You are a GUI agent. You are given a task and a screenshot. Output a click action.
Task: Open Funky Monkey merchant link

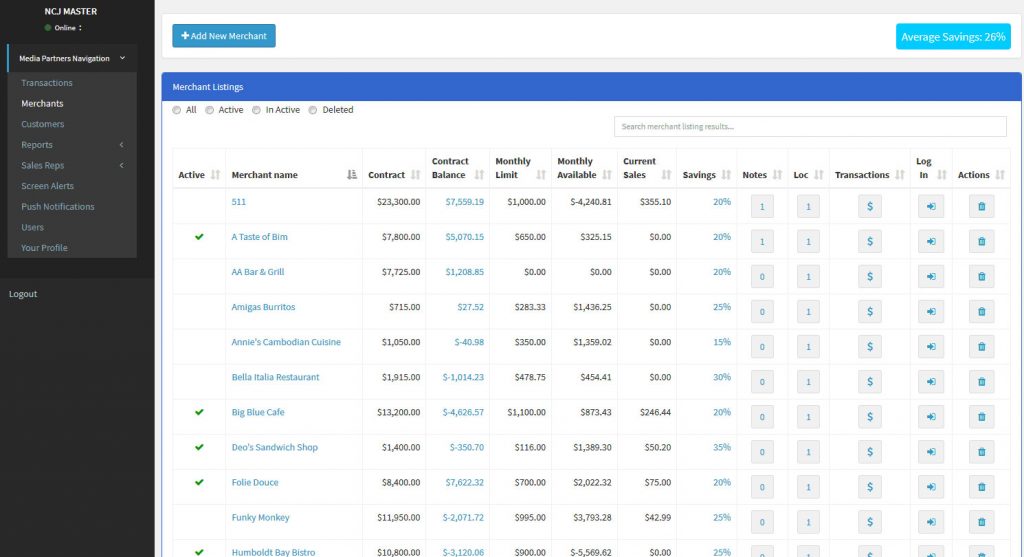[260, 517]
